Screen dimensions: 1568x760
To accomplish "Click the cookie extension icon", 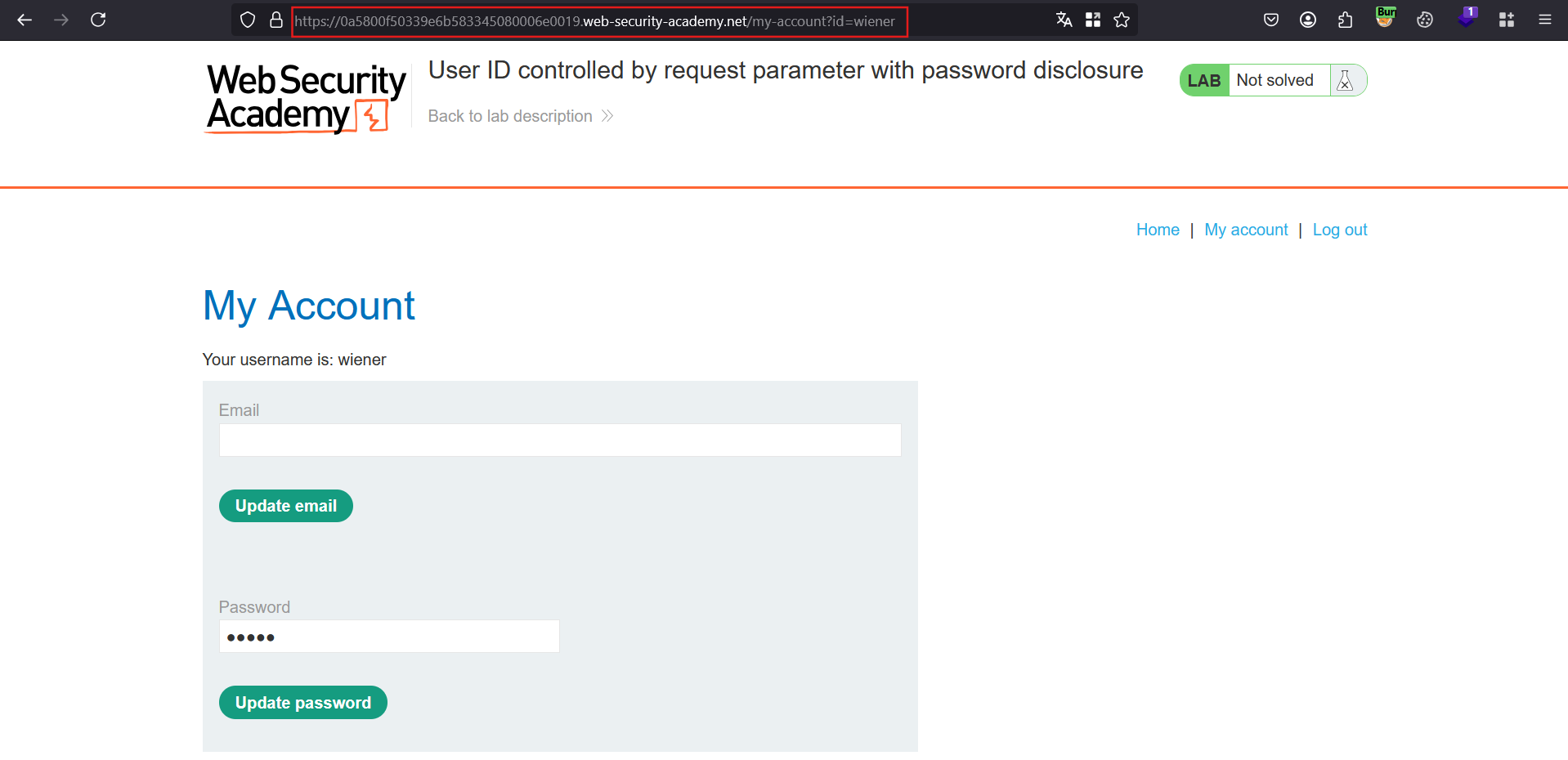I will 1425,20.
